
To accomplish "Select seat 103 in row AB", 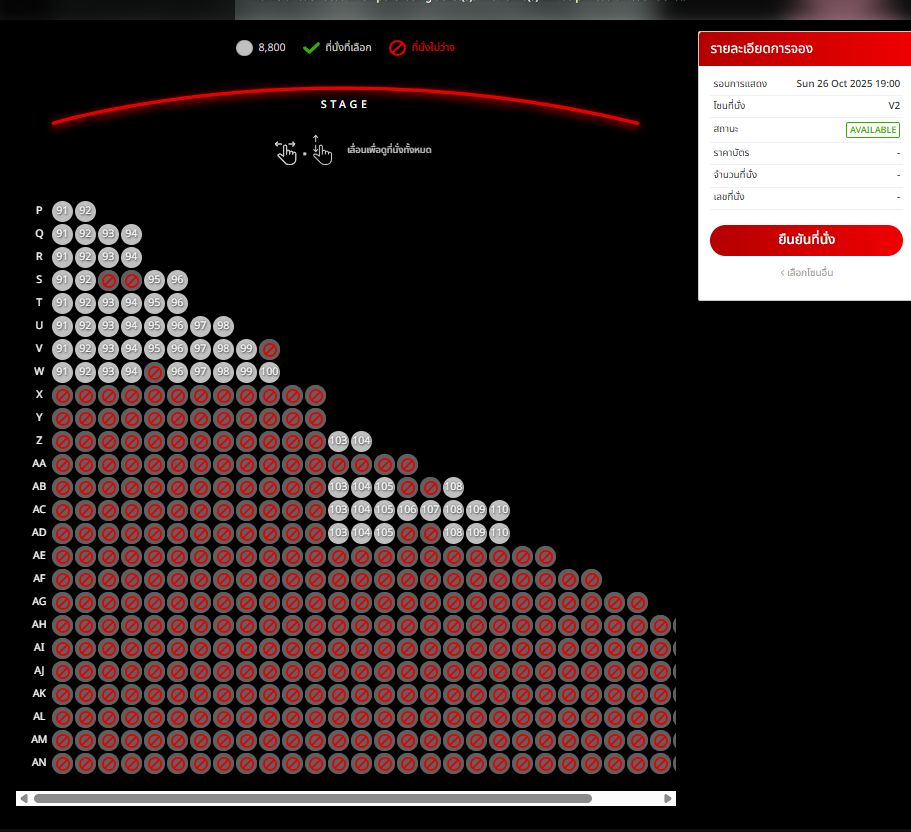I will point(338,487).
